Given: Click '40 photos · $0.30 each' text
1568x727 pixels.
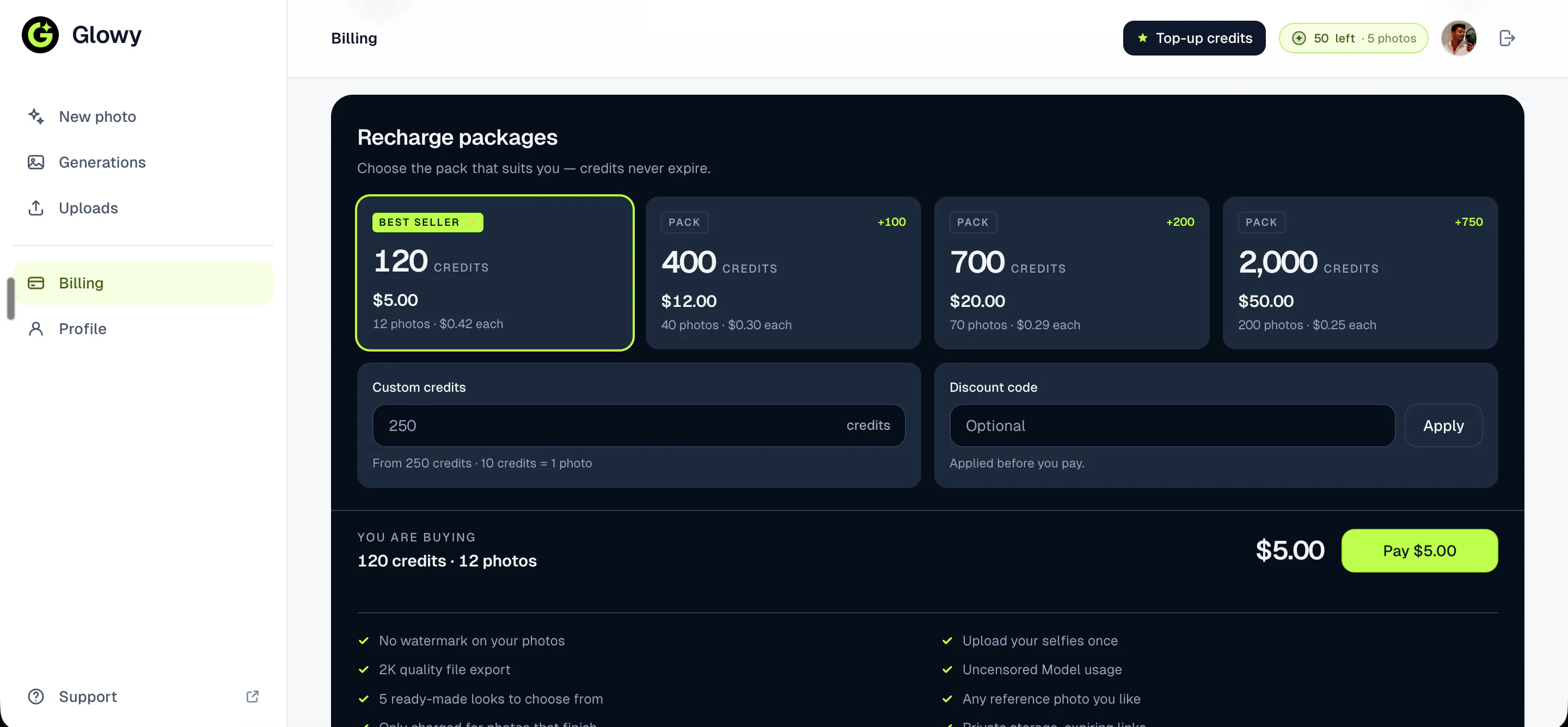Looking at the screenshot, I should 726,325.
